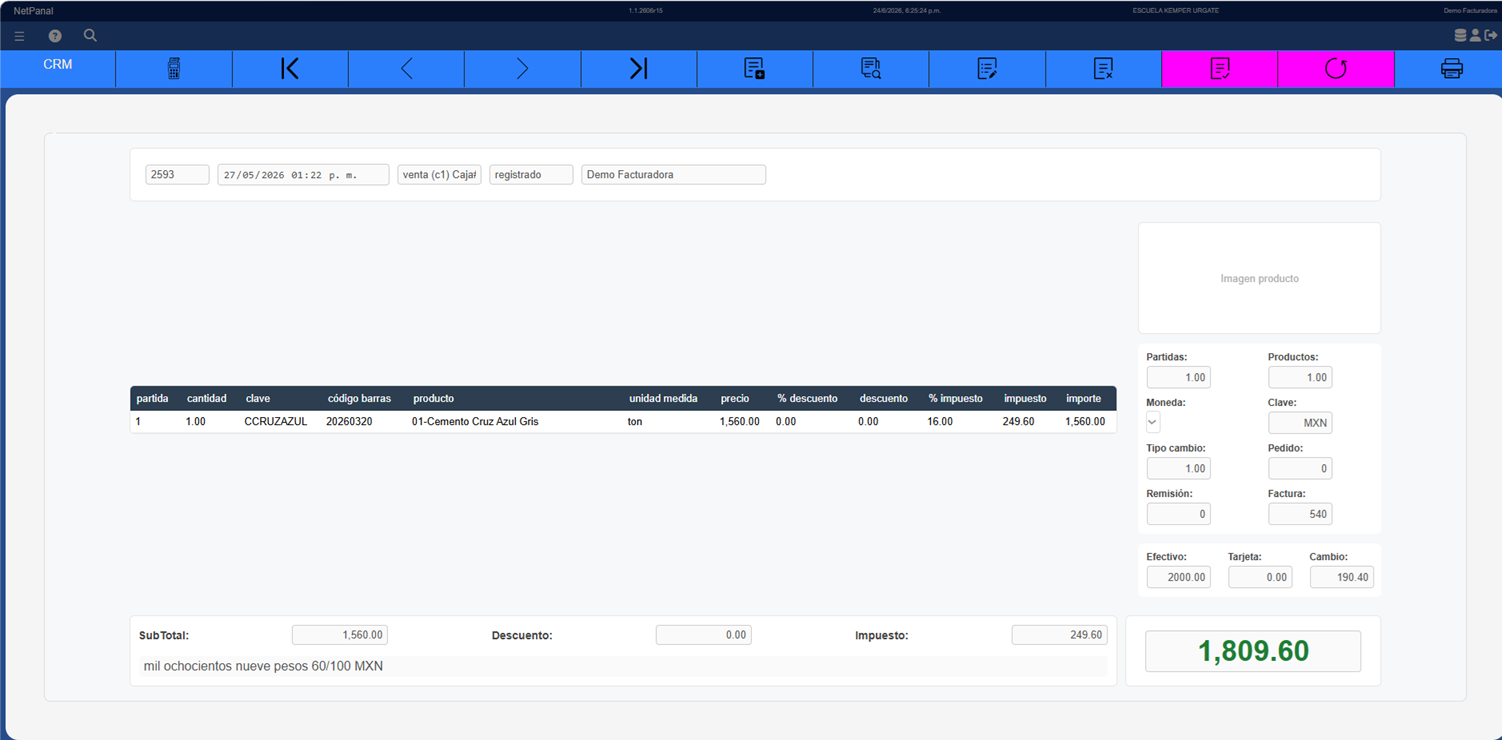Viewport: 1502px width, 740px height.
Task: Click the 'producto' column header
Action: (x=433, y=398)
